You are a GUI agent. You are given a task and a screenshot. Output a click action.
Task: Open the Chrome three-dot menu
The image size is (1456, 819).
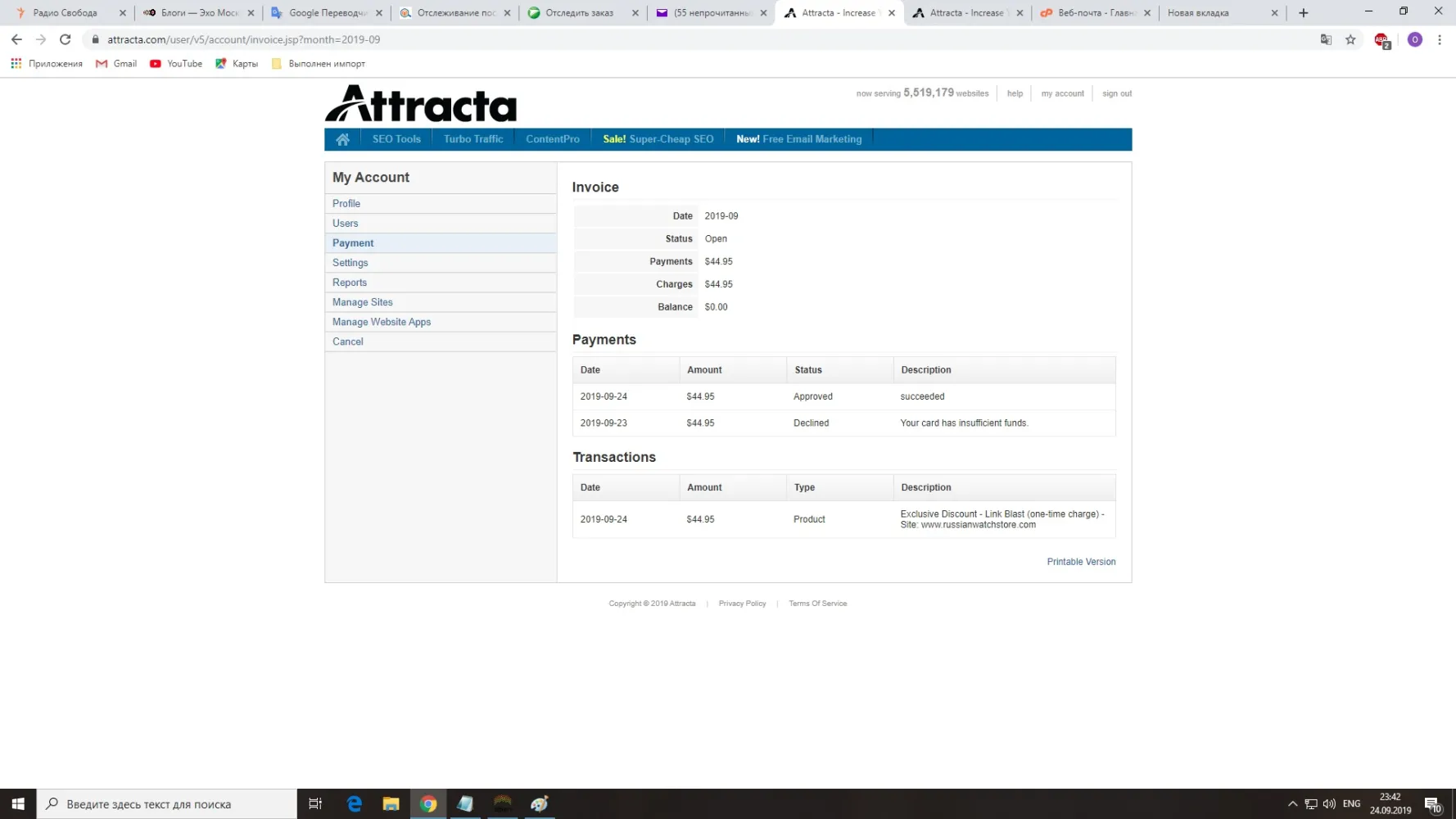click(x=1439, y=39)
